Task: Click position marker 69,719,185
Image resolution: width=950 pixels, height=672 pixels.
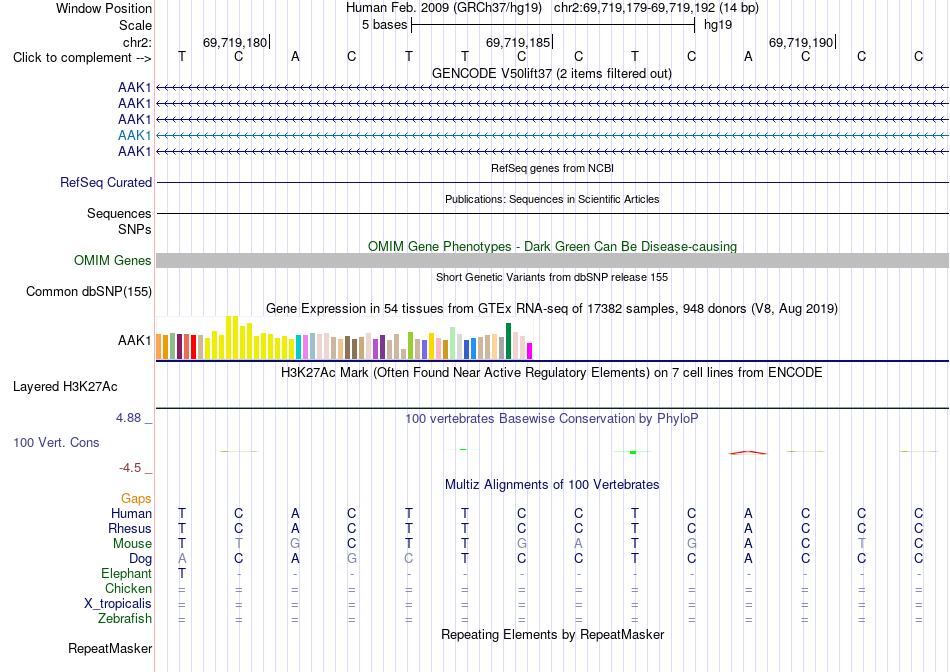Action: 518,42
